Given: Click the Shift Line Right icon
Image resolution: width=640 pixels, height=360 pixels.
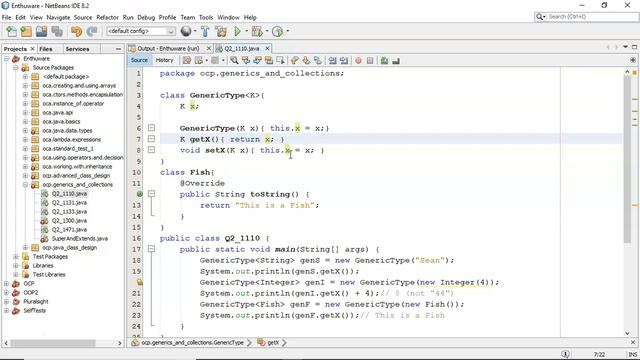Looking at the screenshot, I should coord(344,60).
